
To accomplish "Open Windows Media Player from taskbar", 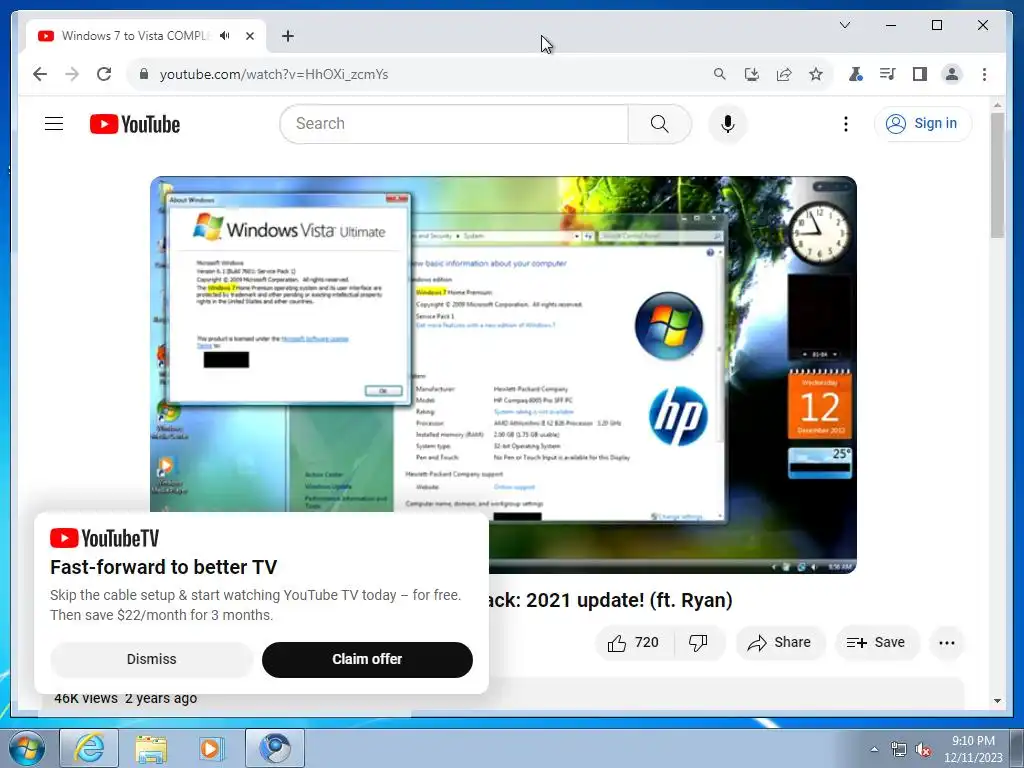I will pyautogui.click(x=212, y=748).
